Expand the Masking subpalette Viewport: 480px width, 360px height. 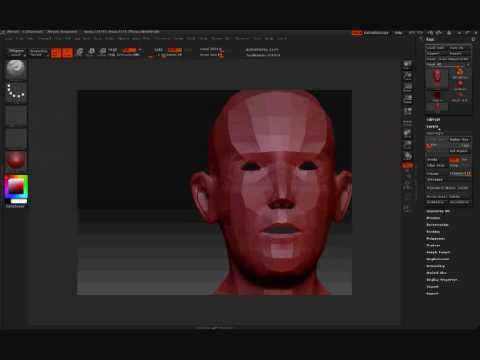pyautogui.click(x=433, y=232)
